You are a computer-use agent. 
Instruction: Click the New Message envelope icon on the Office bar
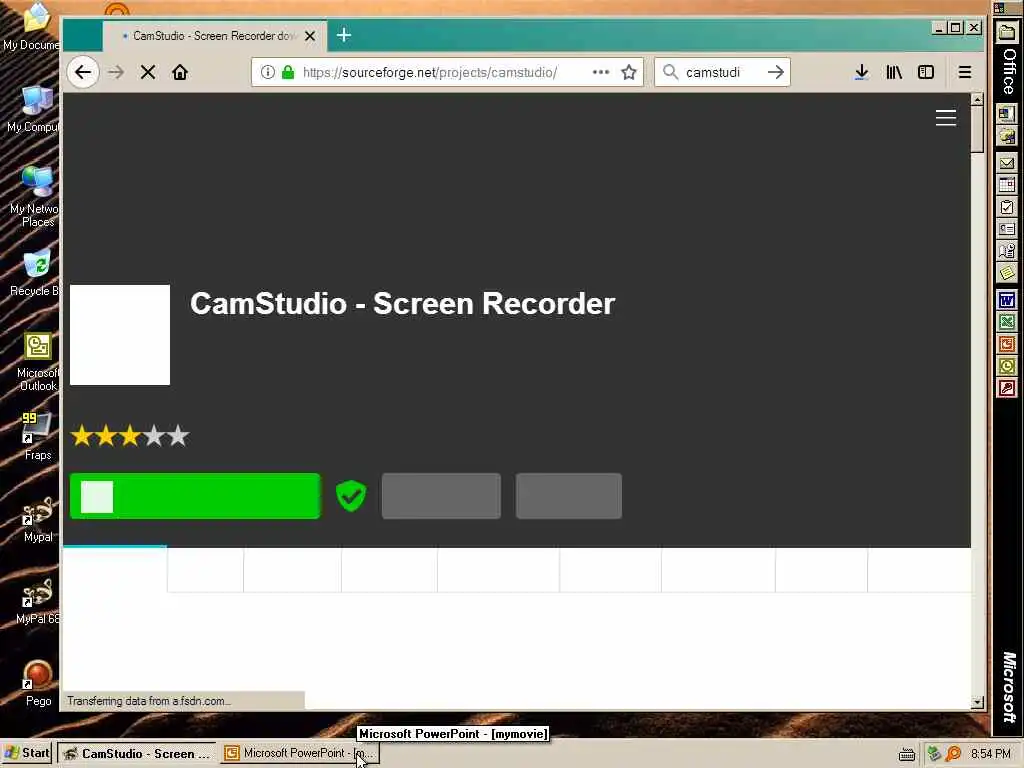1006,163
